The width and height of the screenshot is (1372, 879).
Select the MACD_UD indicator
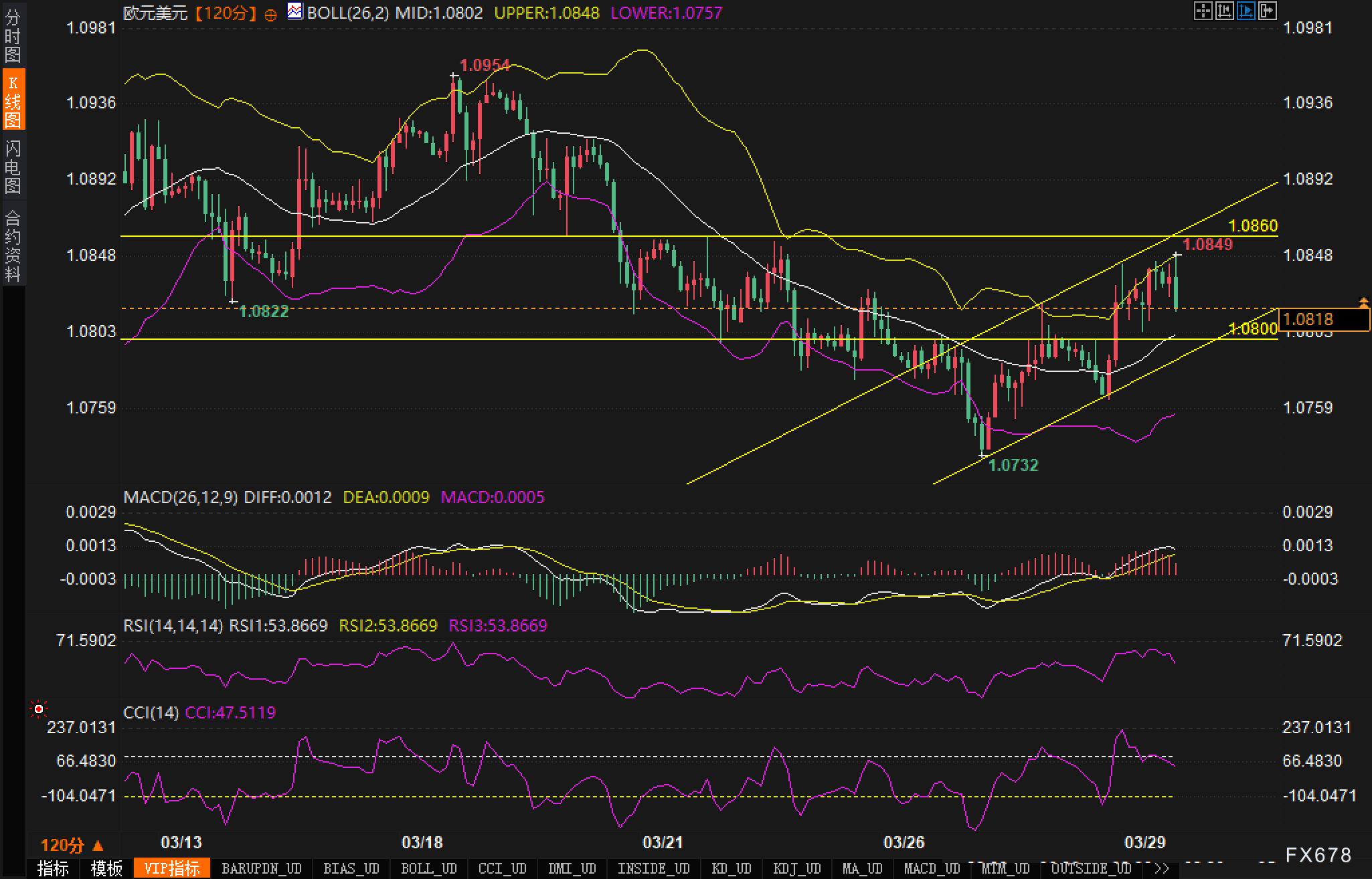932,868
